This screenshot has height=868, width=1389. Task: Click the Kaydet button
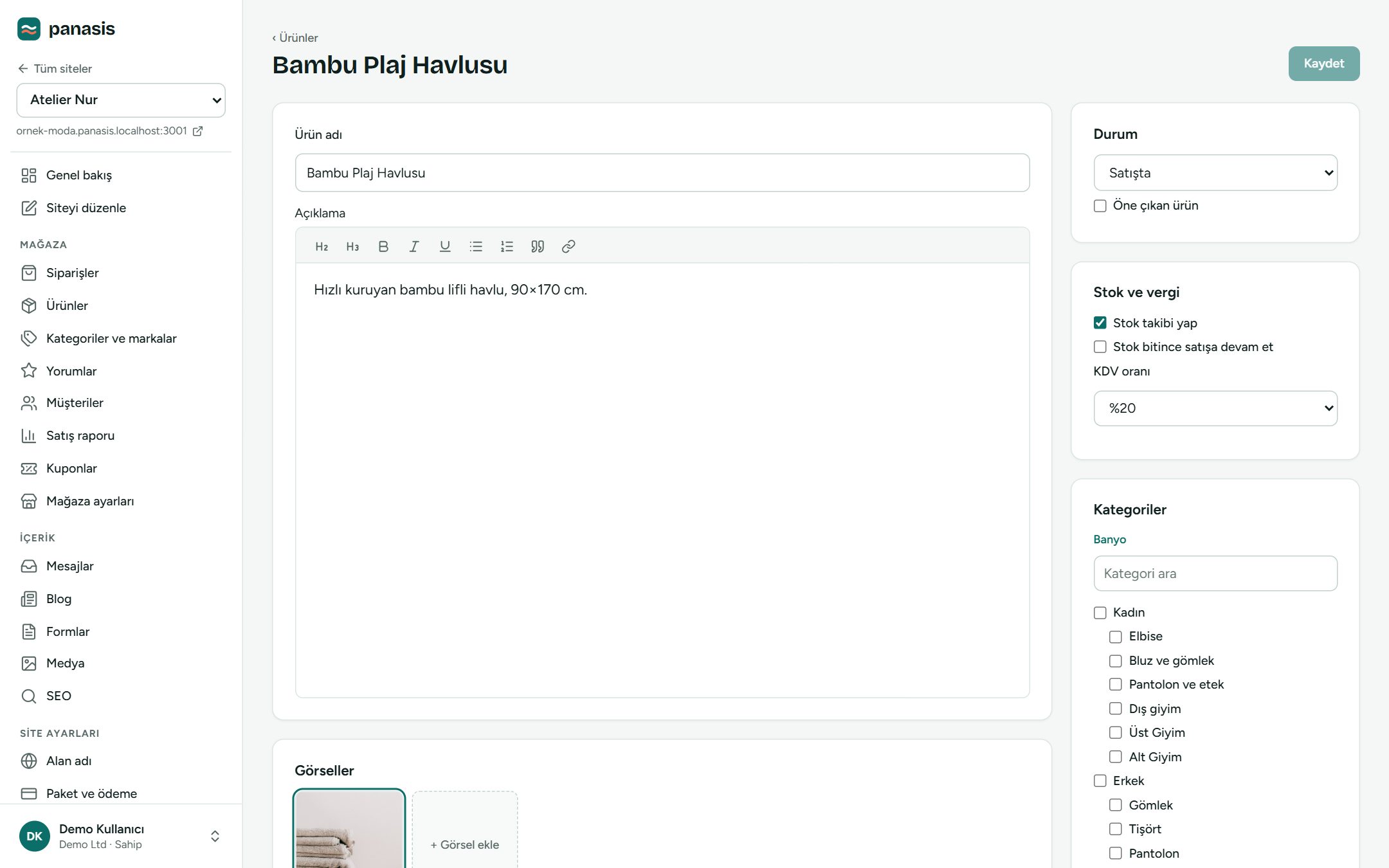pyautogui.click(x=1323, y=64)
